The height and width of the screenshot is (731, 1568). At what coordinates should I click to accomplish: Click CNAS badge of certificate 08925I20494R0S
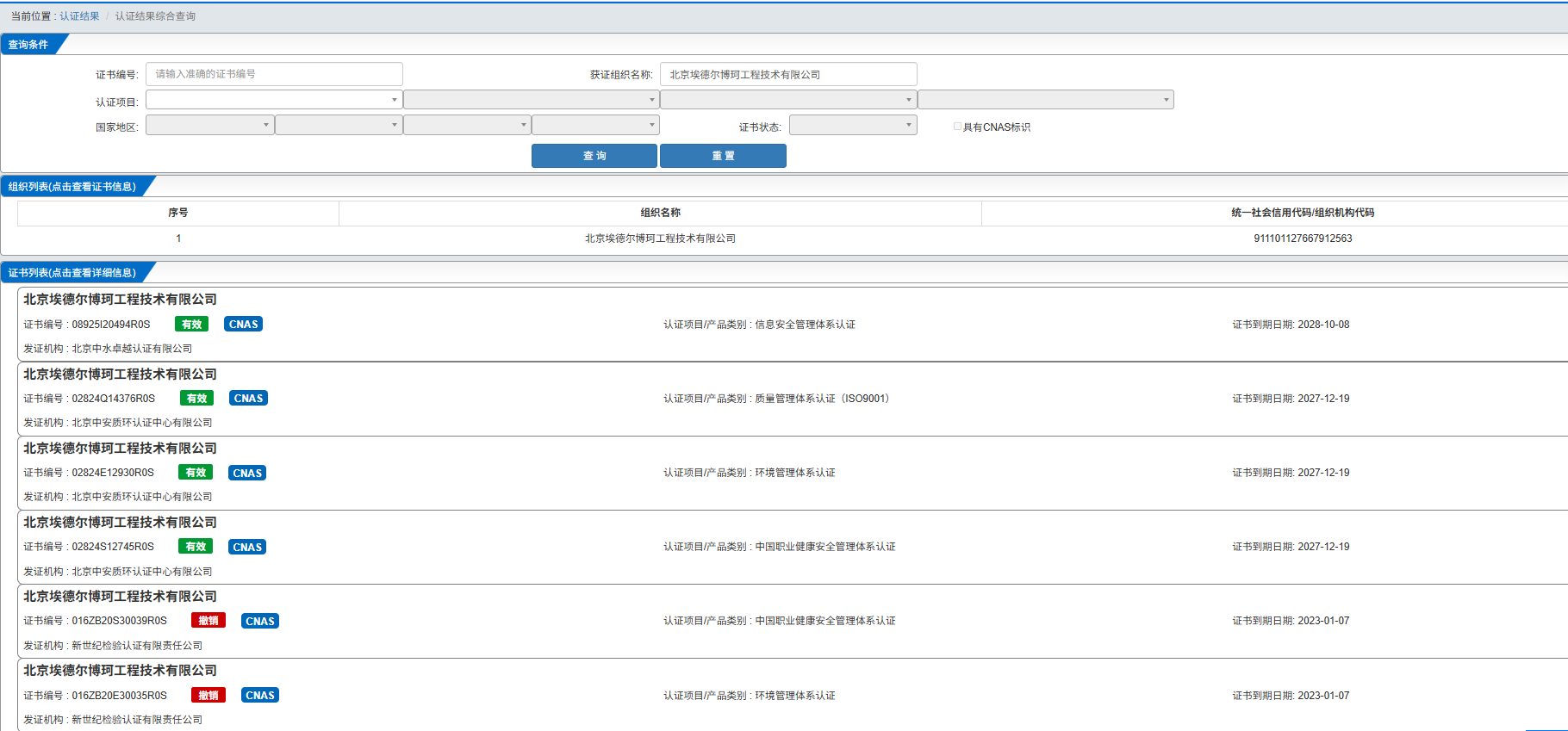244,325
